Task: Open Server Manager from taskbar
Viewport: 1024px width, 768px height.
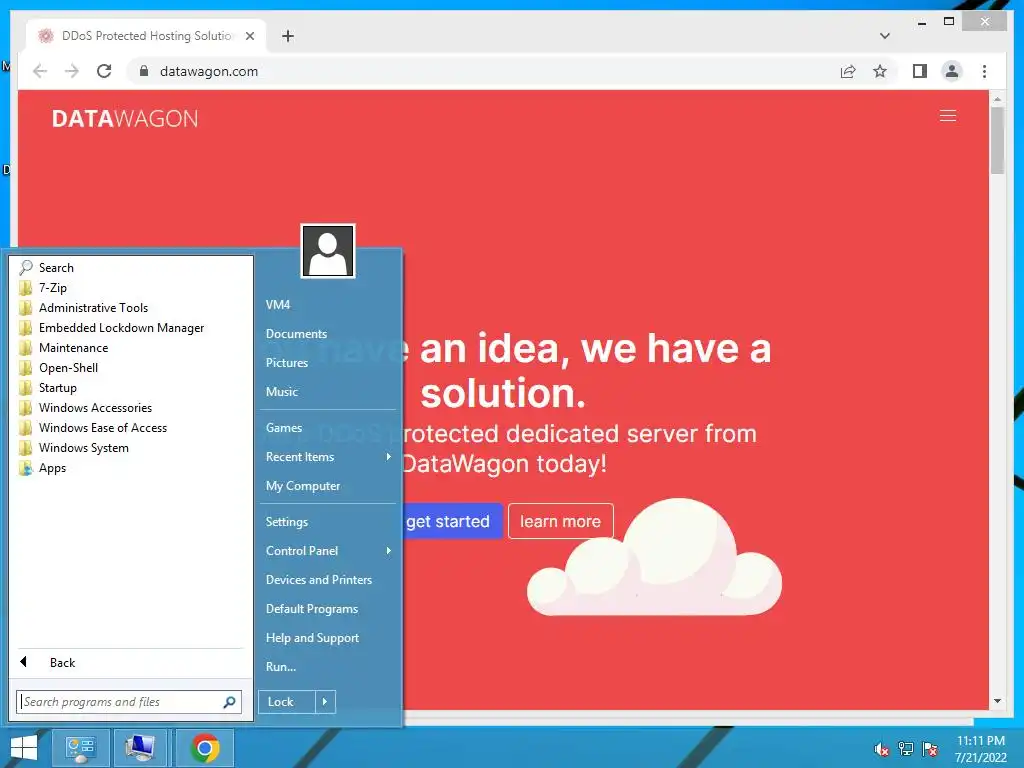Action: pyautogui.click(x=80, y=748)
